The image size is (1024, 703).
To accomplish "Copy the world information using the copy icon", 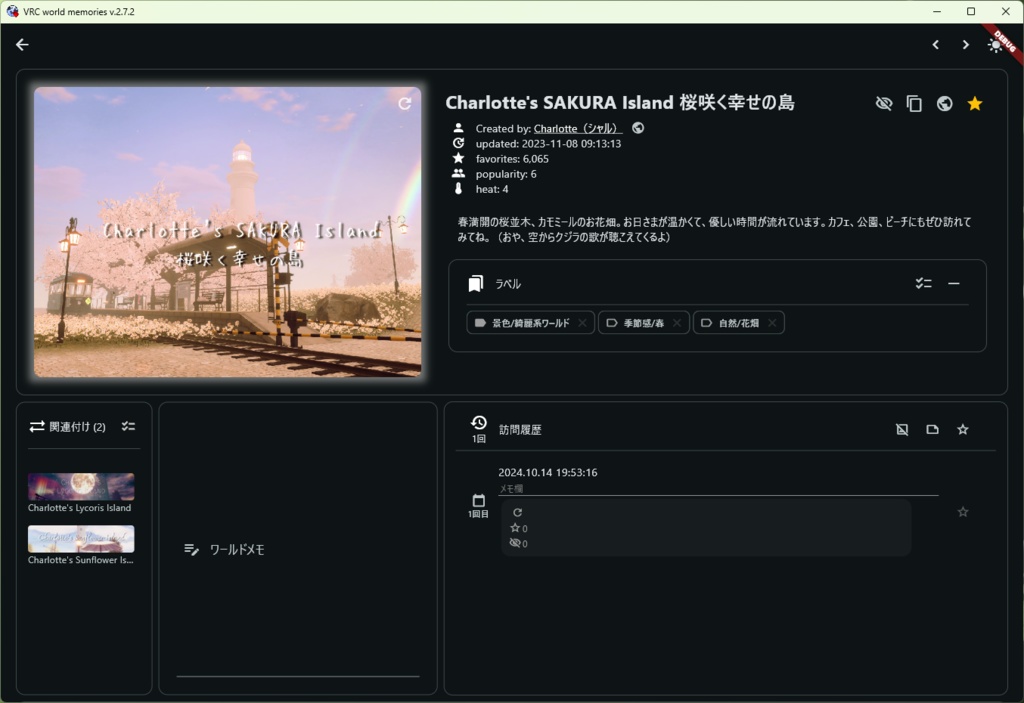I will click(x=914, y=103).
